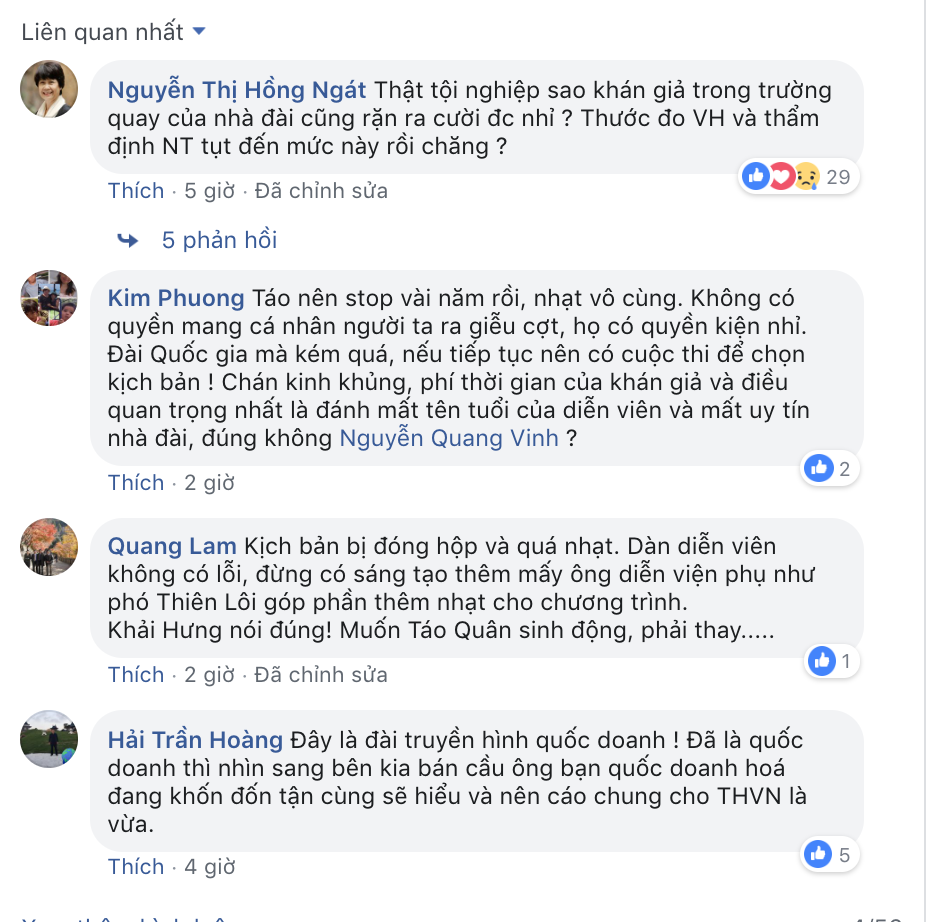Expand the '5 phản hồi' replies thread
Screen dimensions: 926x922
219,240
